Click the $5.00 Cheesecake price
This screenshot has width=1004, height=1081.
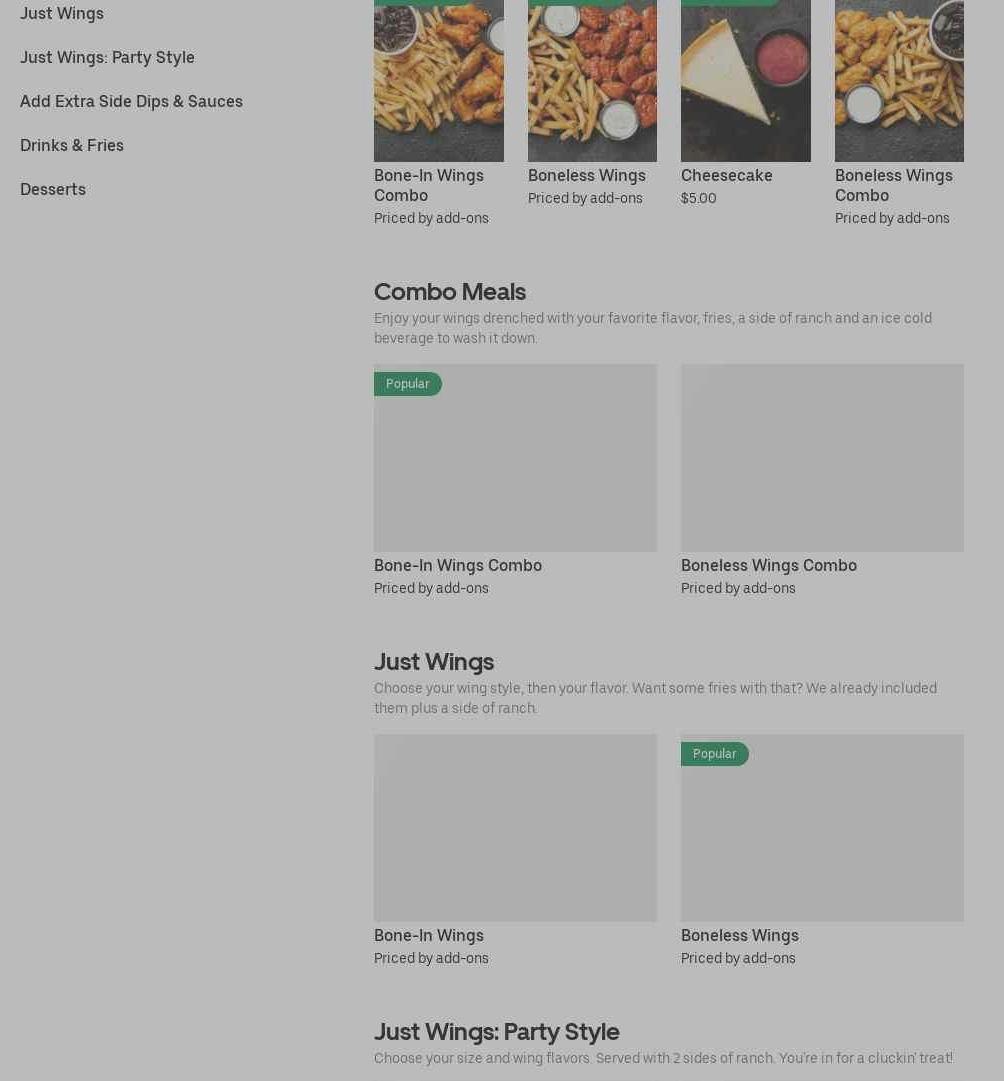[x=698, y=198]
